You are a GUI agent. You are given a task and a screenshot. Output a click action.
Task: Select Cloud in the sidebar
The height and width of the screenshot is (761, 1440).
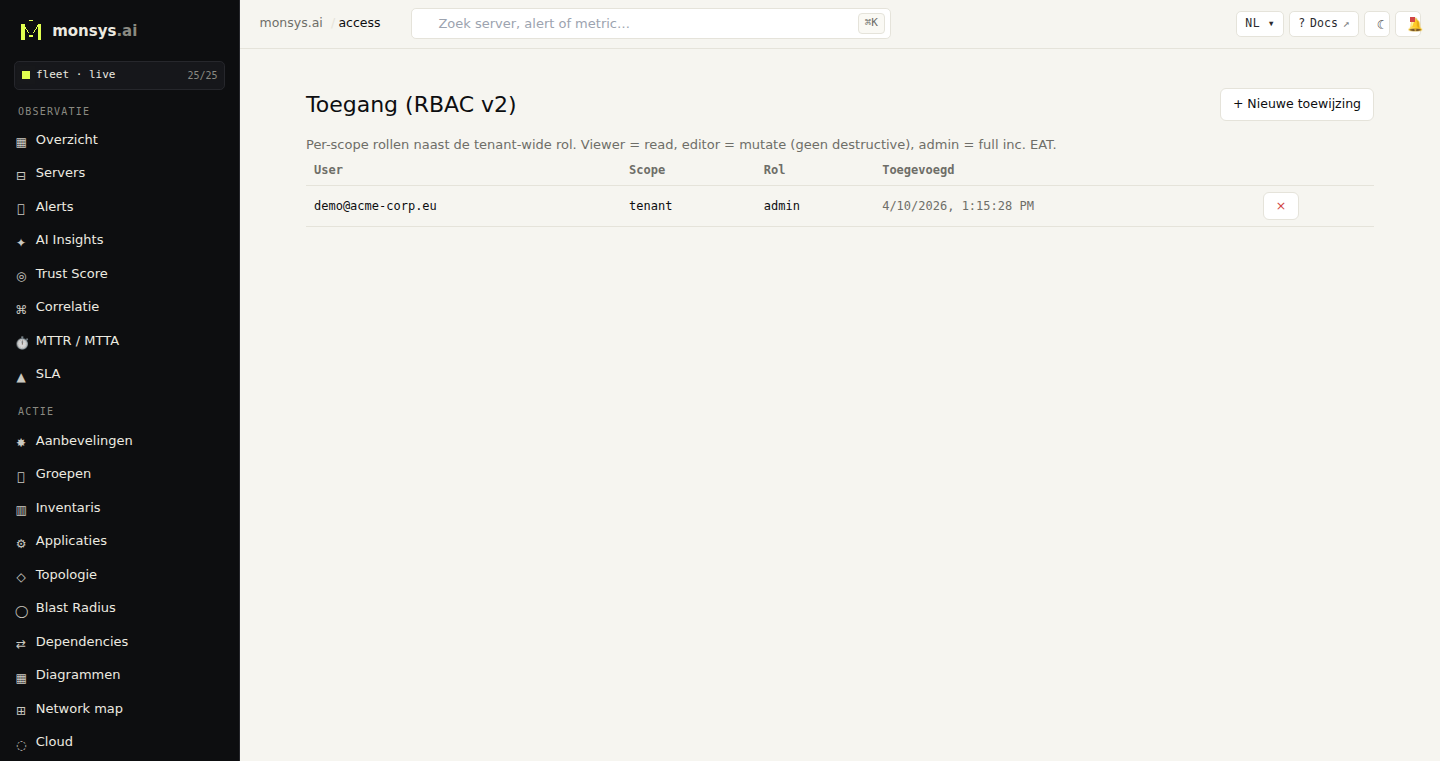120,742
